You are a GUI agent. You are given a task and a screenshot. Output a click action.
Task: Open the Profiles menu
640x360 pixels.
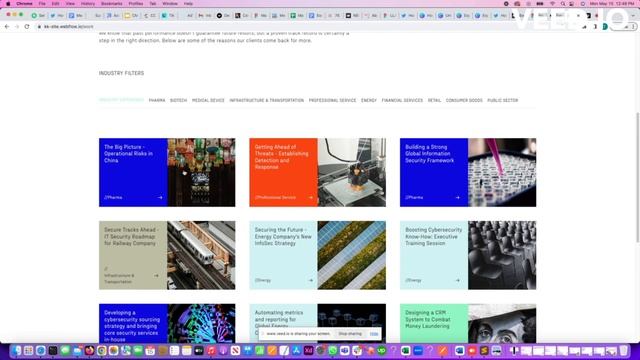click(136, 4)
